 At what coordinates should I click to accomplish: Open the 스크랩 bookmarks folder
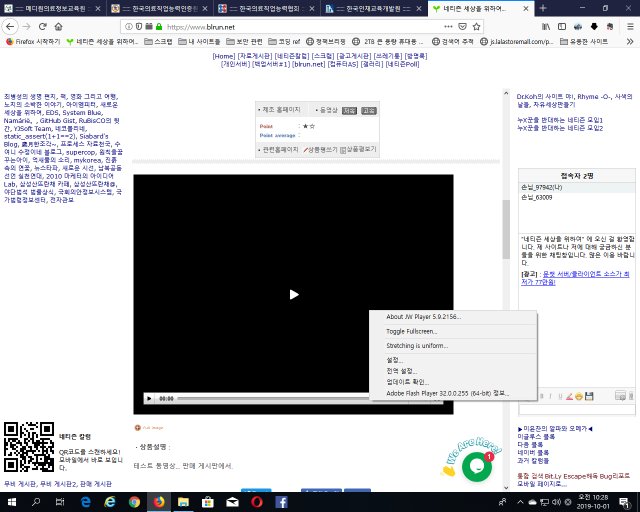point(158,42)
